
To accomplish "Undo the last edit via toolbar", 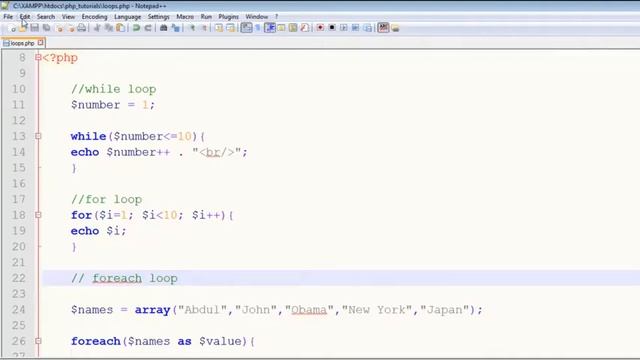I will click(137, 28).
